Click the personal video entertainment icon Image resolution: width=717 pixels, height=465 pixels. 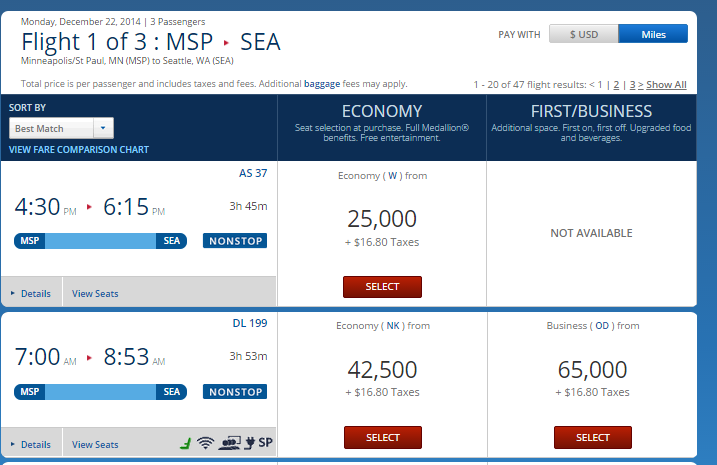(x=230, y=443)
